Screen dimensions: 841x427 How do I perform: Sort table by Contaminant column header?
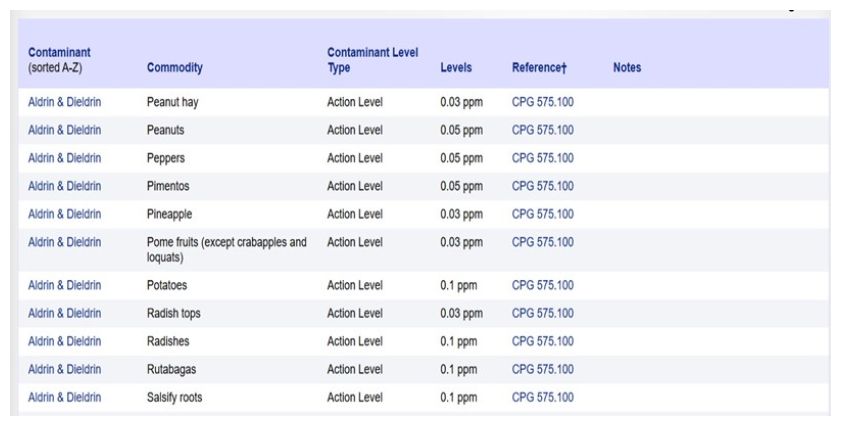(x=60, y=52)
